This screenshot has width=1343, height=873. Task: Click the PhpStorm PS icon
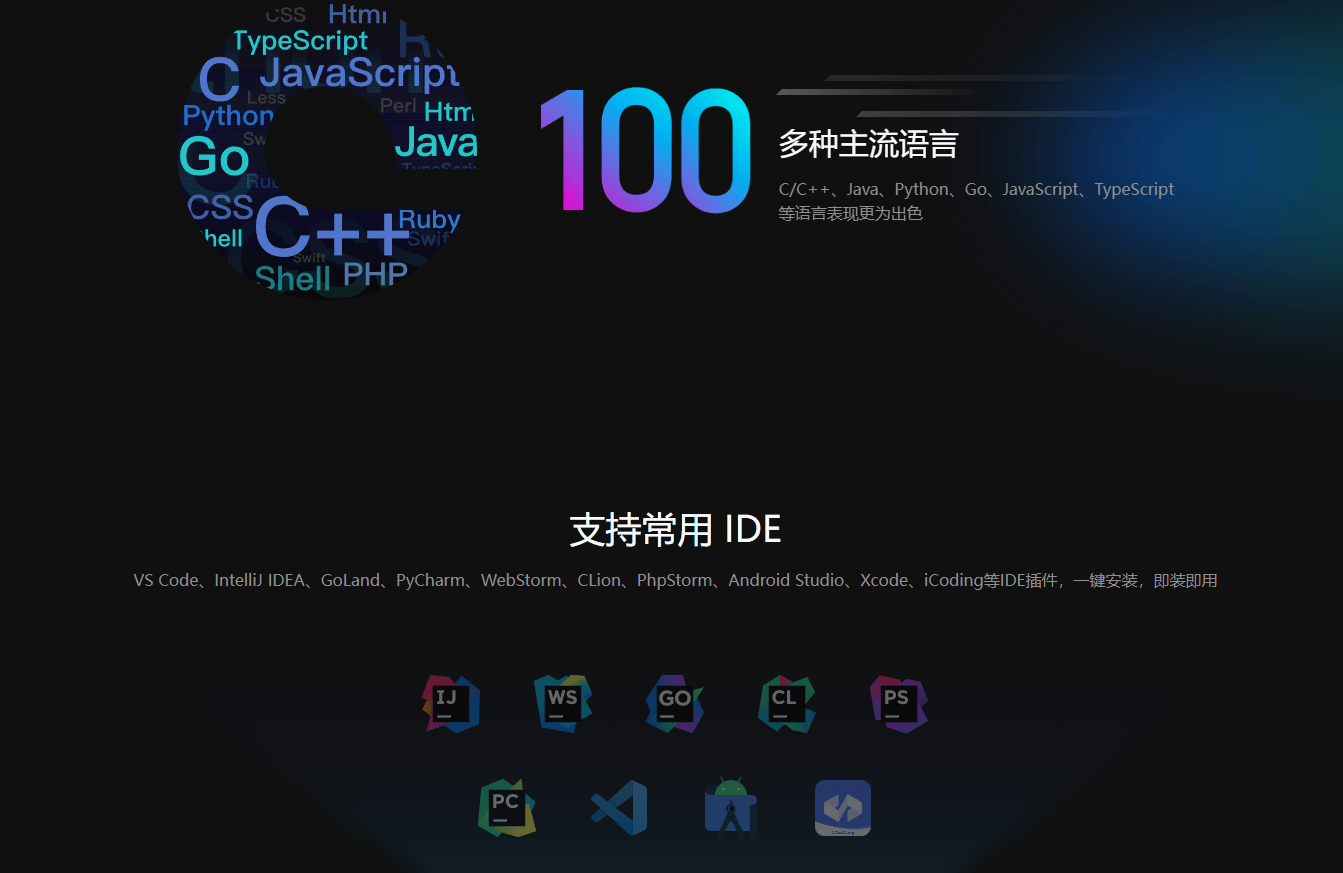pyautogui.click(x=898, y=703)
